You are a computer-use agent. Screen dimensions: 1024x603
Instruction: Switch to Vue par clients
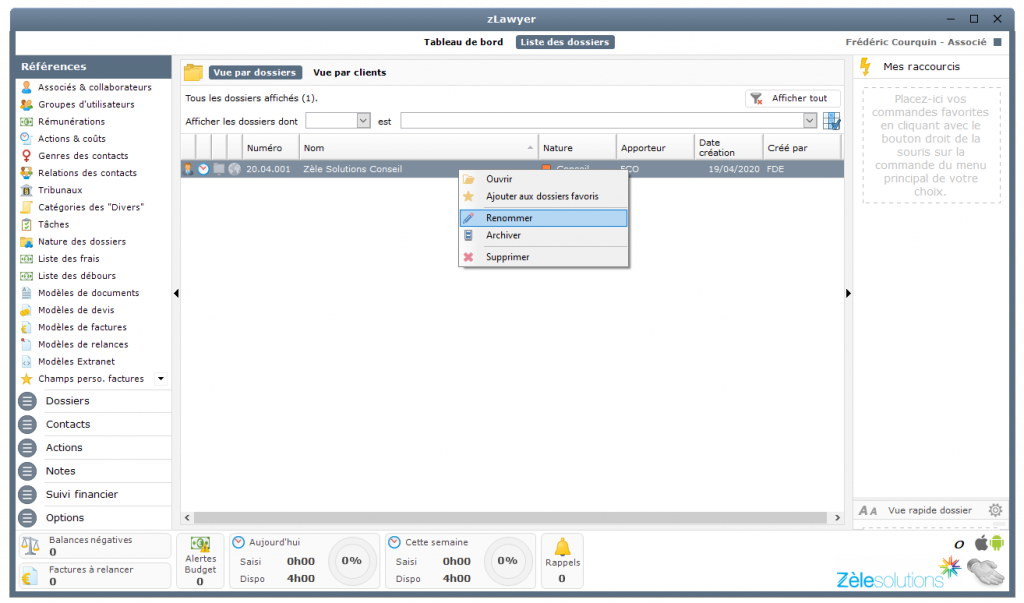tap(349, 73)
